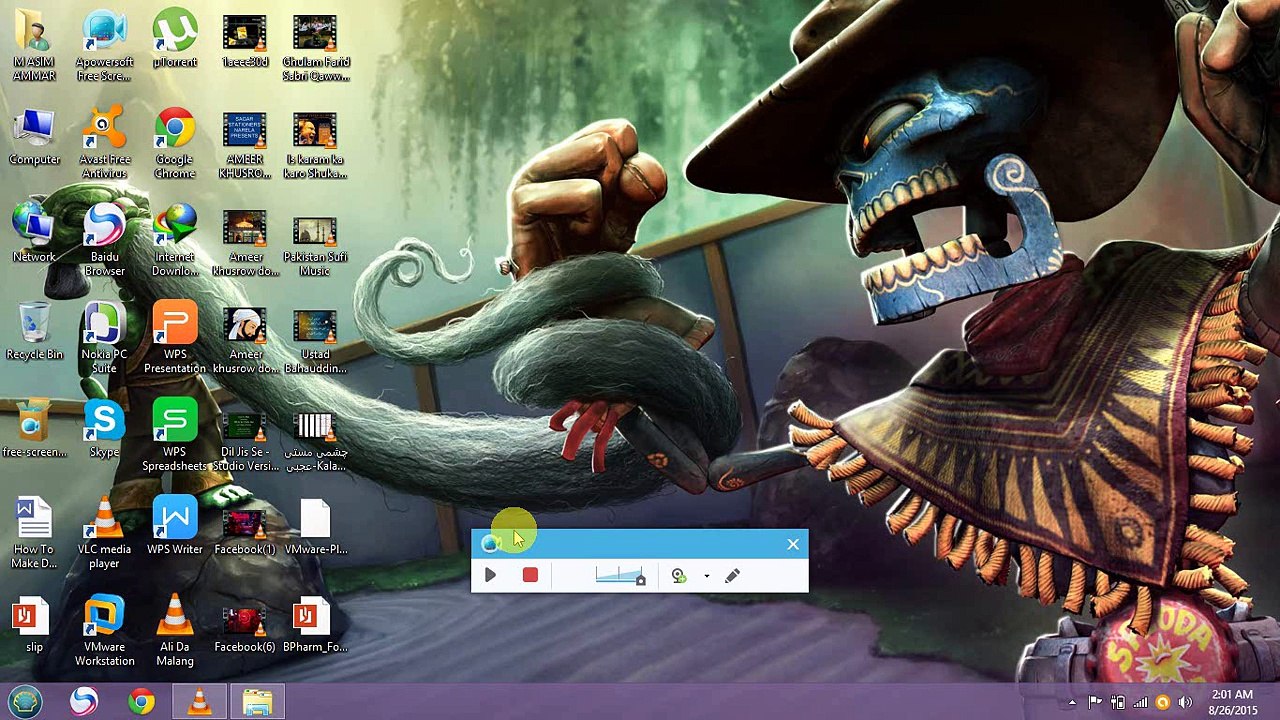Select the 1aeee30d video file
1280x720 pixels.
245,40
